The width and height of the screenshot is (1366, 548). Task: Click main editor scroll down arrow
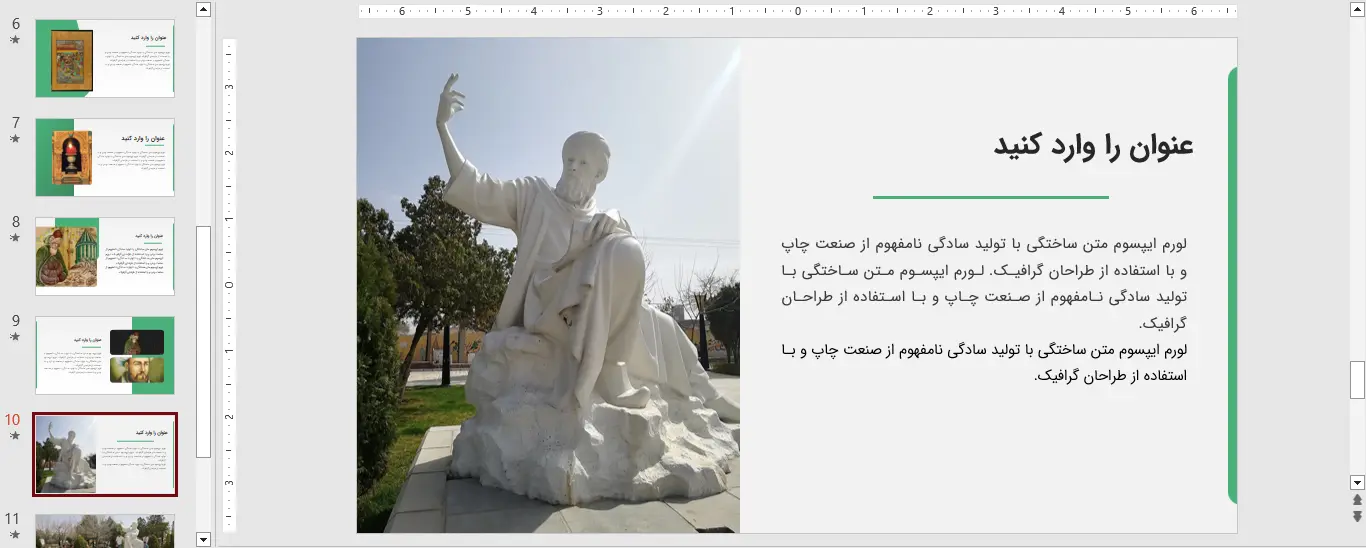[1357, 482]
